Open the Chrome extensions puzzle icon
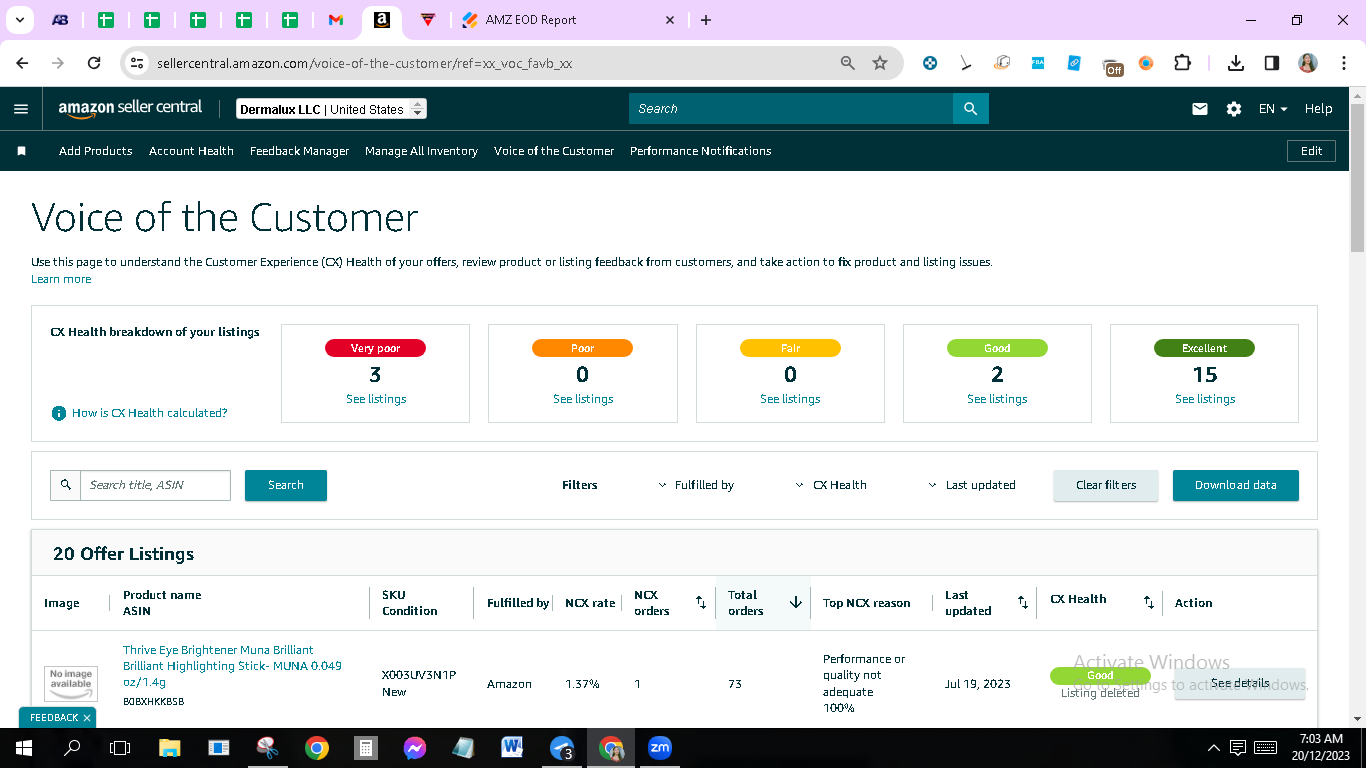This screenshot has width=1366, height=768. click(x=1182, y=63)
